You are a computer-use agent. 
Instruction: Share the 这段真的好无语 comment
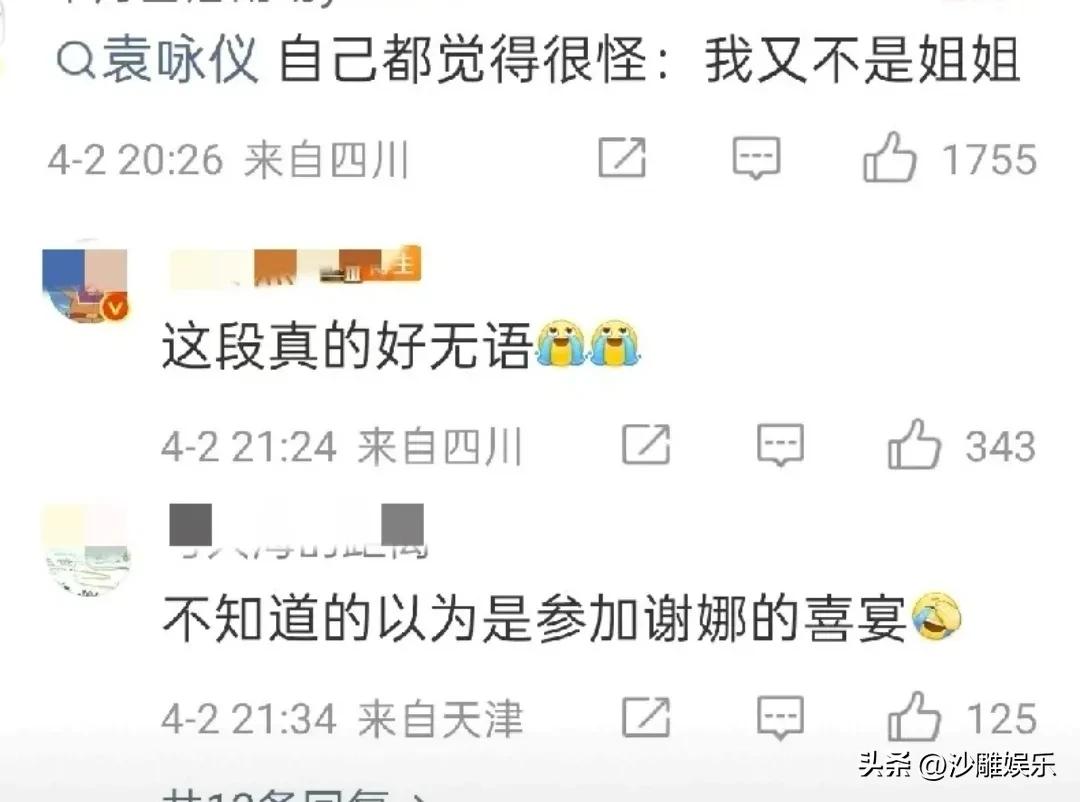pos(646,444)
